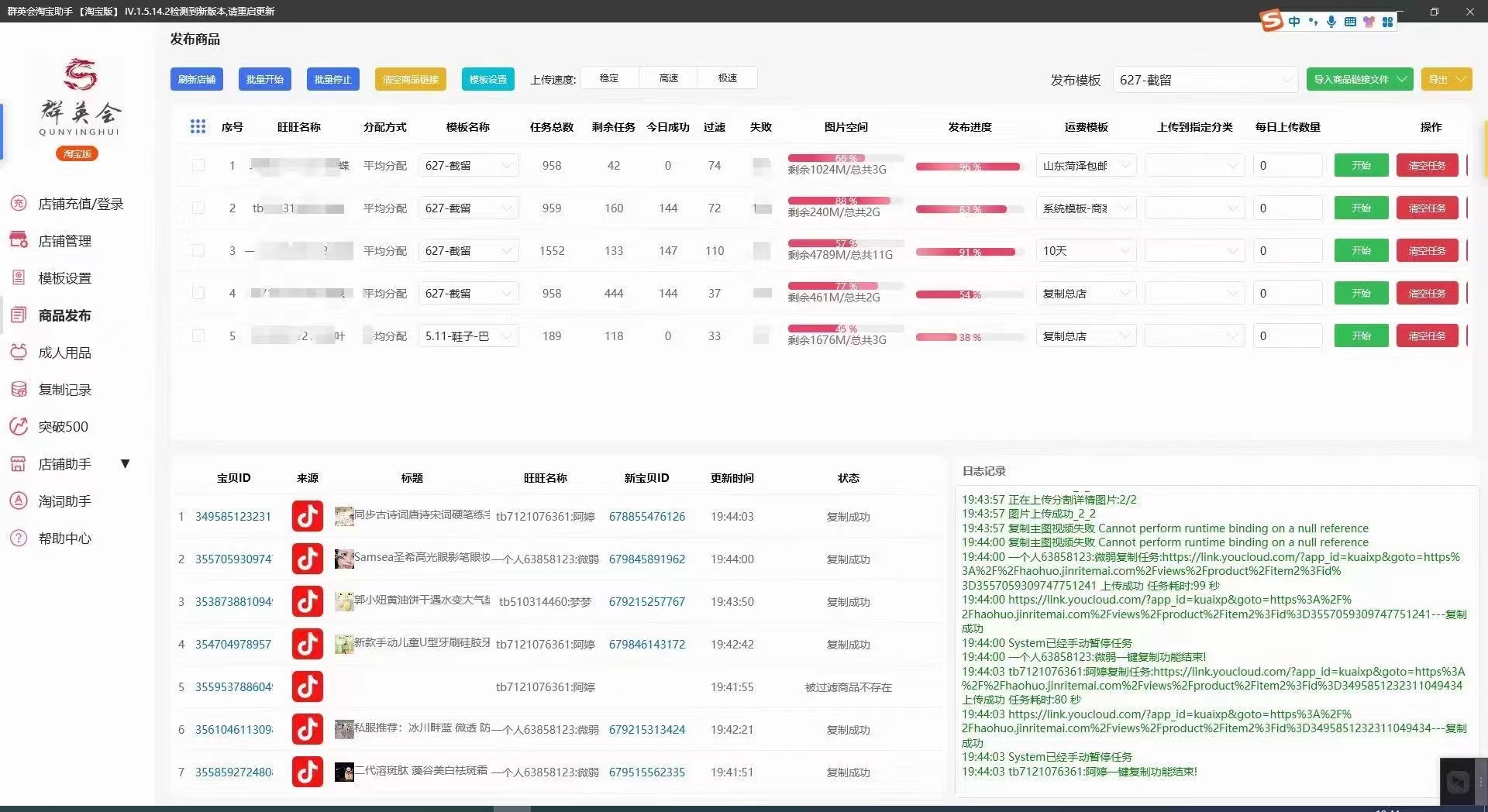Select the checkbox for shop row 3

coord(198,251)
